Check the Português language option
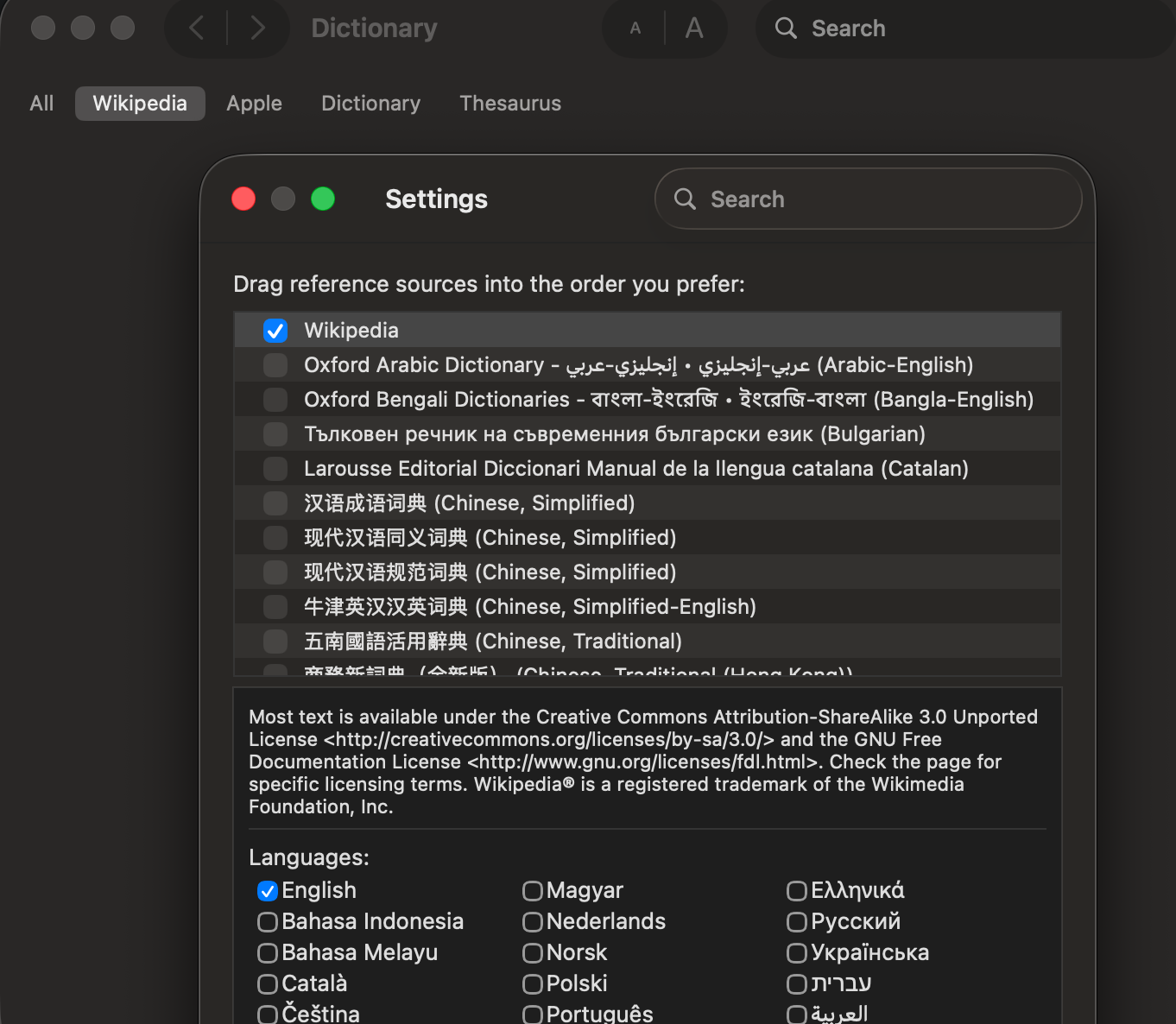 pyautogui.click(x=533, y=1015)
